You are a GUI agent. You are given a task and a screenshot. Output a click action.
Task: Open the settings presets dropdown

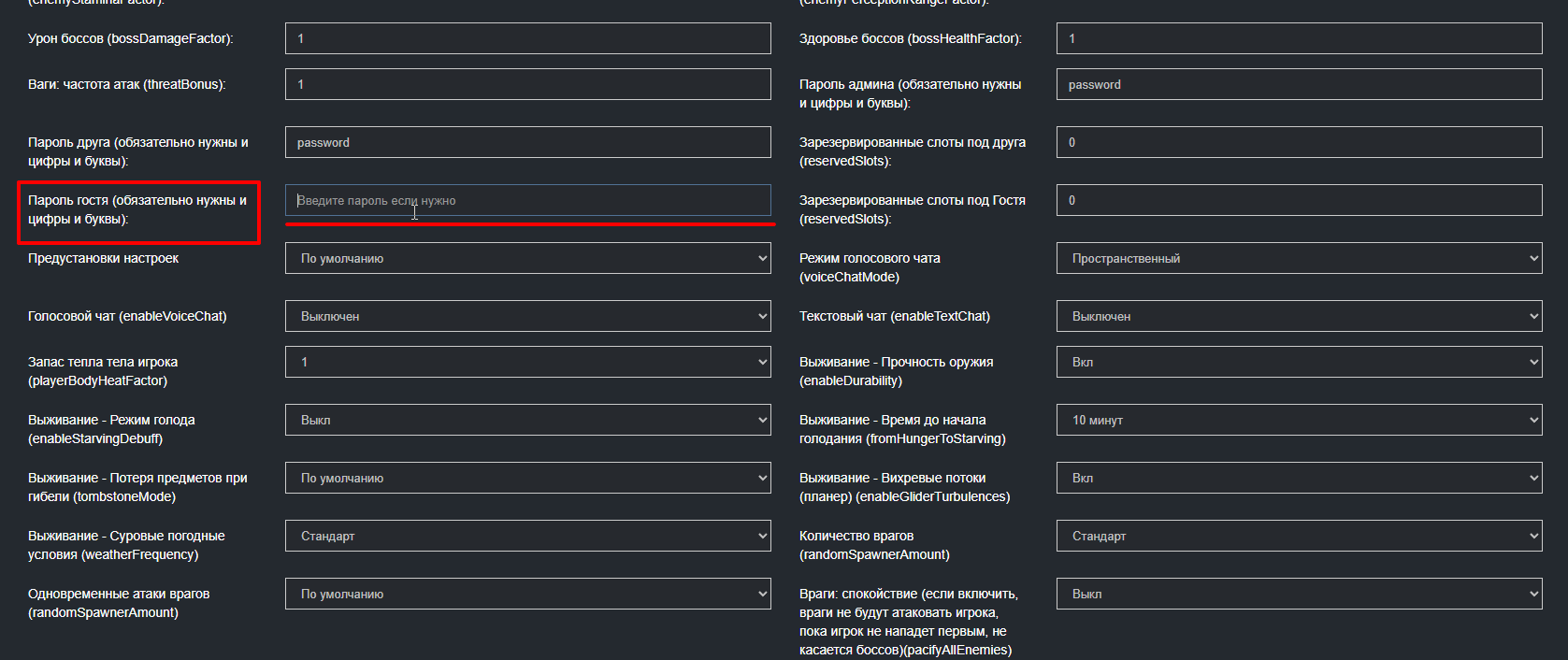(527, 258)
